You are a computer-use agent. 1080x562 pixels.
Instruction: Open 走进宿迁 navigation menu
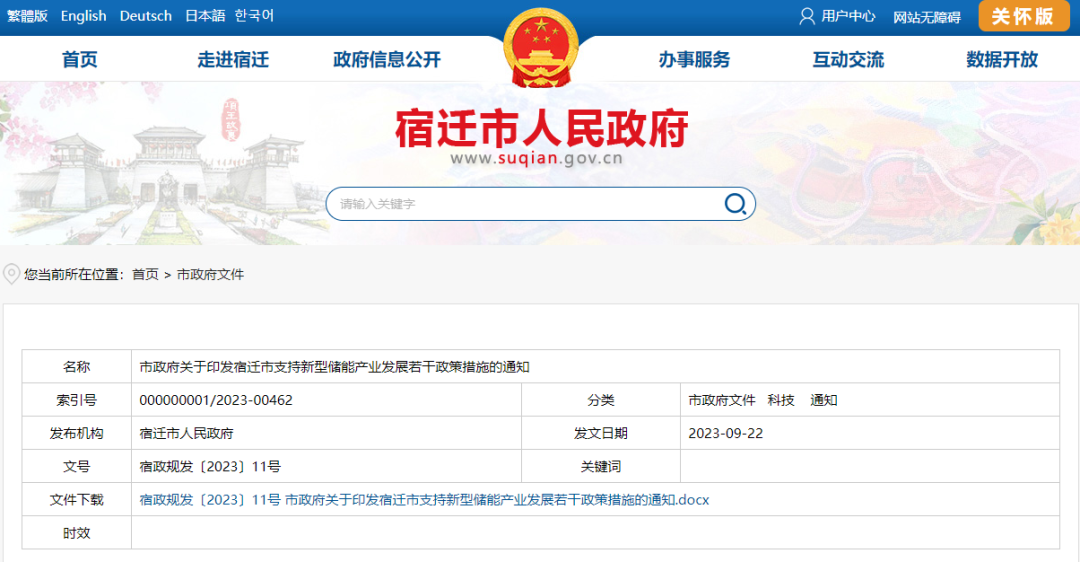pyautogui.click(x=233, y=60)
